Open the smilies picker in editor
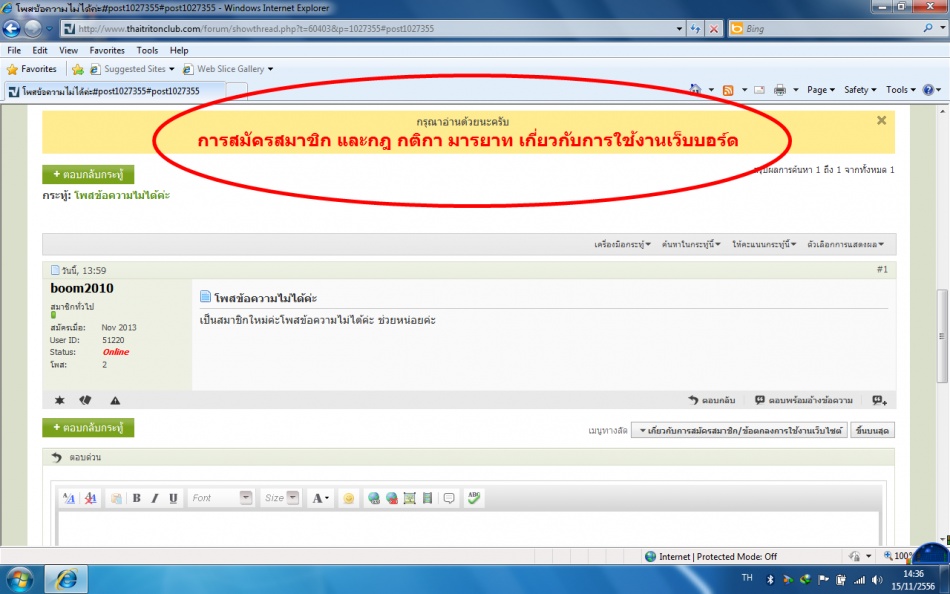This screenshot has height=594, width=950. coord(348,498)
